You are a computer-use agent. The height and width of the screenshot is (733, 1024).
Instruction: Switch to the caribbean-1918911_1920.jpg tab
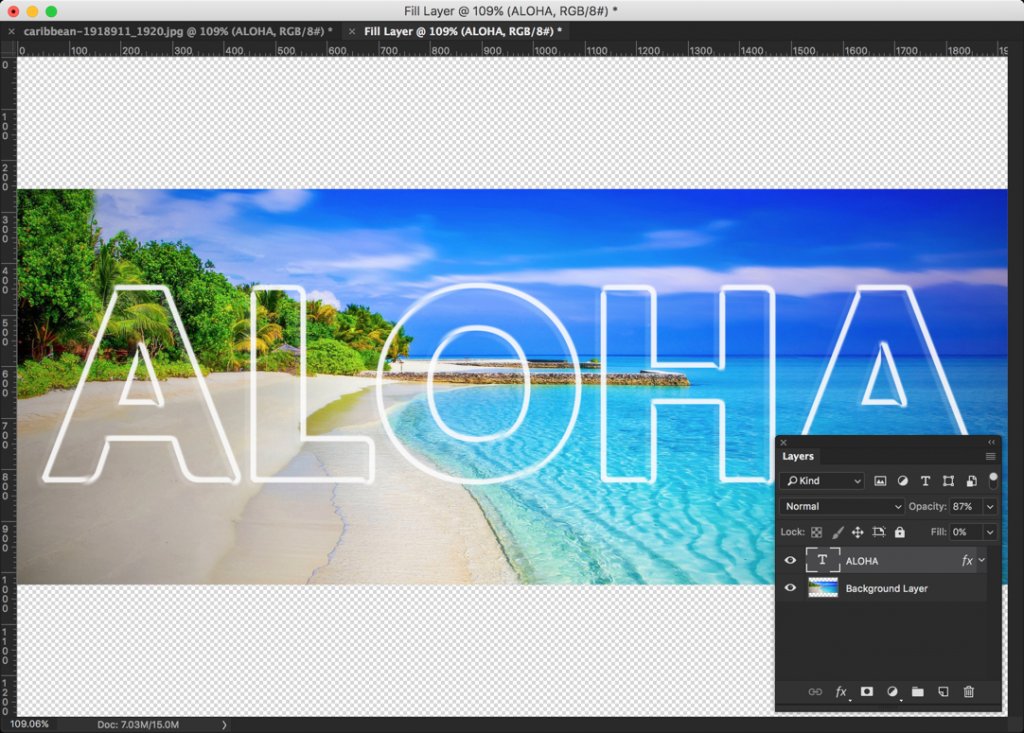pos(160,31)
